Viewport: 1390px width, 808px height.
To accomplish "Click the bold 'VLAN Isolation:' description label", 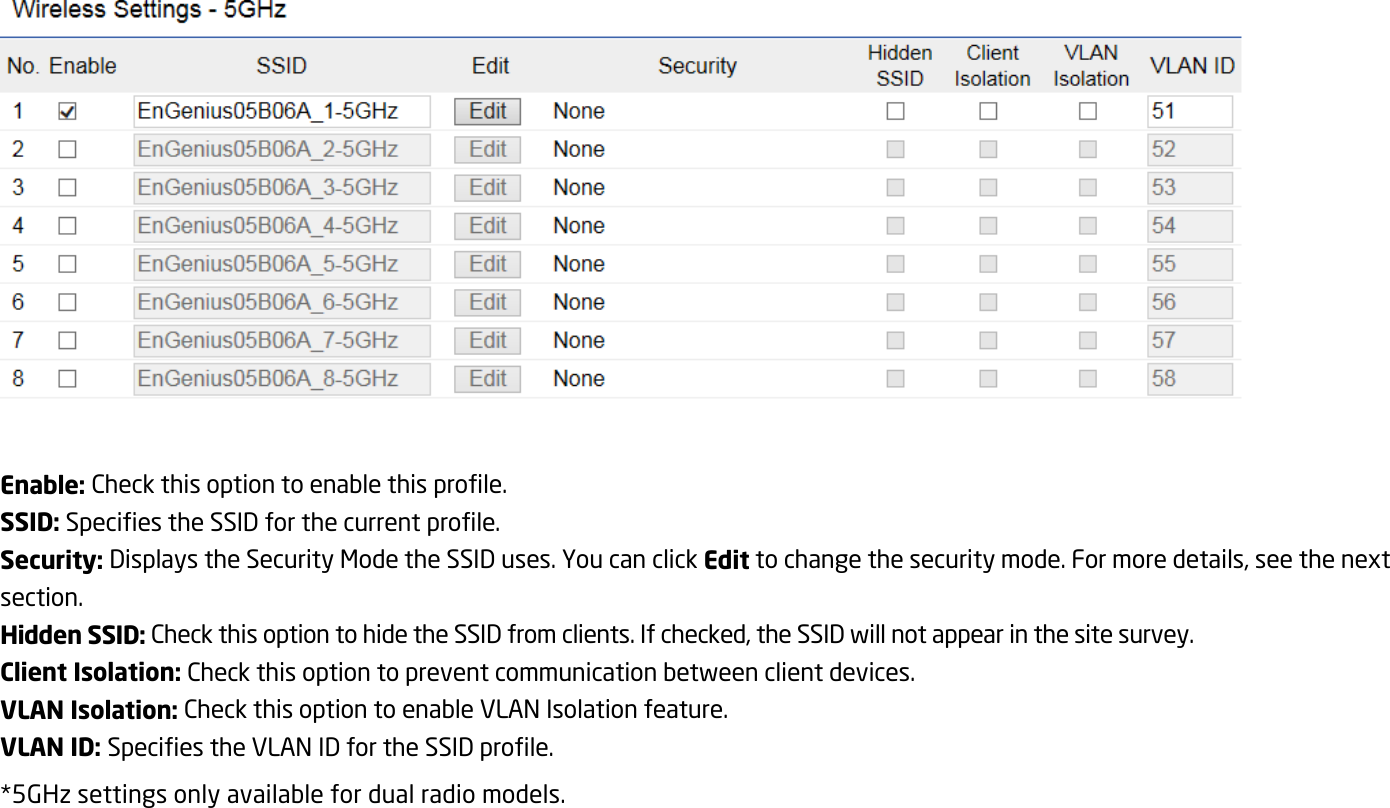I will [89, 711].
